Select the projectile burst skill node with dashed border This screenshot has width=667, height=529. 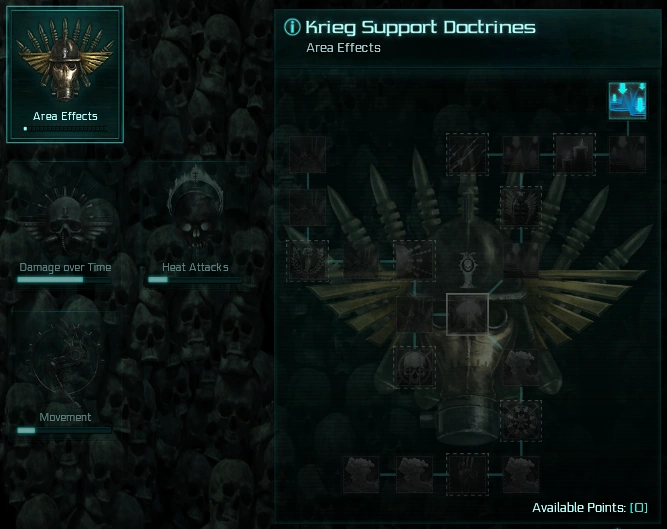click(x=414, y=261)
